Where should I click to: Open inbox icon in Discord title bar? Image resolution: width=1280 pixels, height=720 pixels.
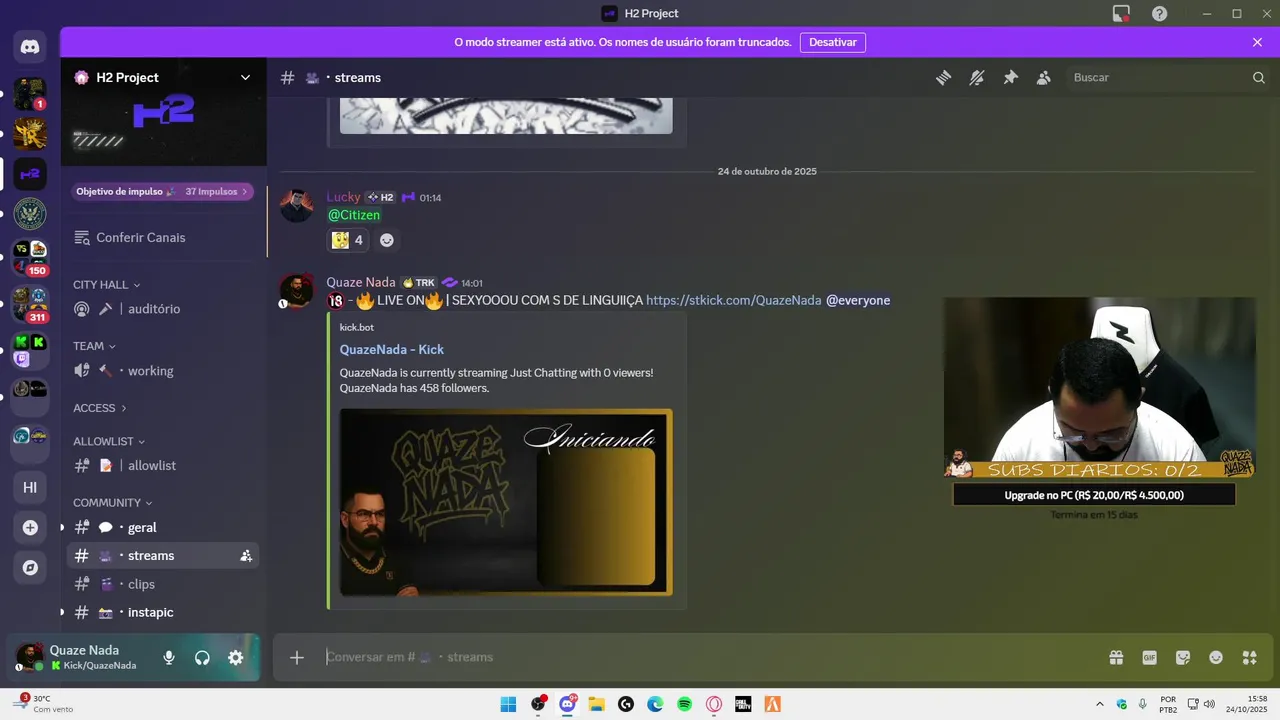pos(1121,13)
